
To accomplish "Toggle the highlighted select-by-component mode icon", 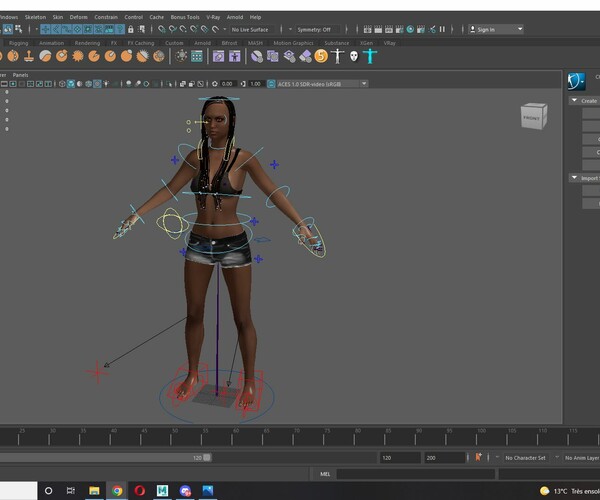I will click(8, 29).
